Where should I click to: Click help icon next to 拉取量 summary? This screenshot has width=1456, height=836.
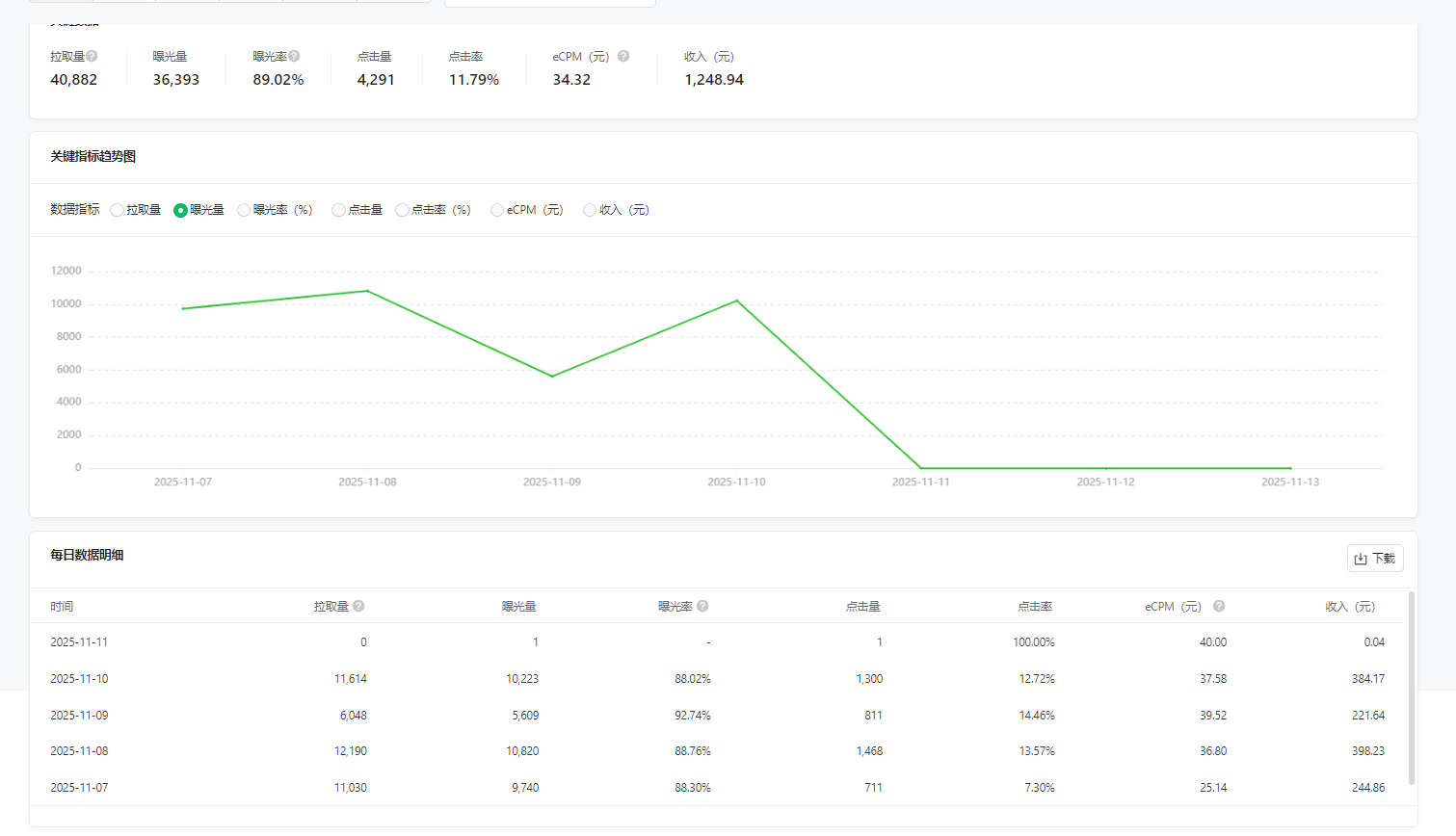(x=92, y=57)
